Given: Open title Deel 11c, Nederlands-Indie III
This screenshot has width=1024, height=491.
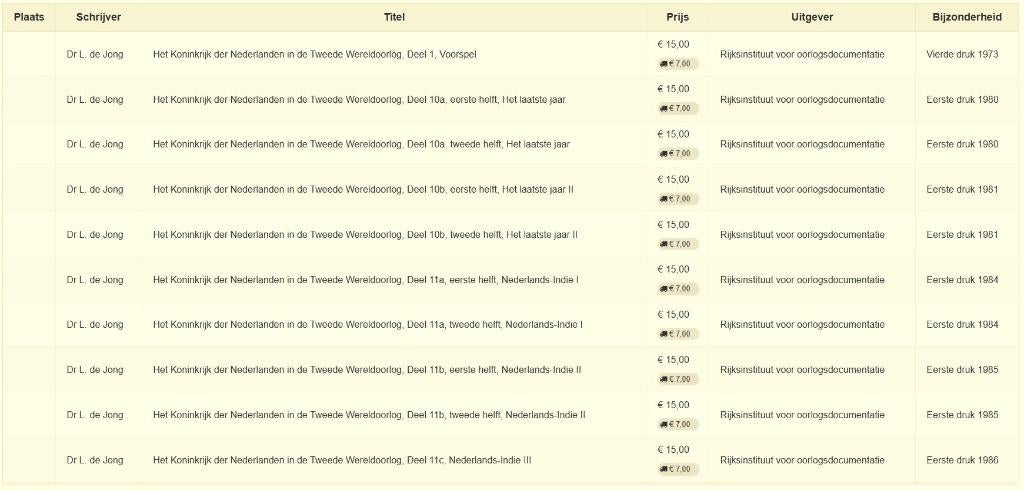Looking at the screenshot, I should (341, 460).
